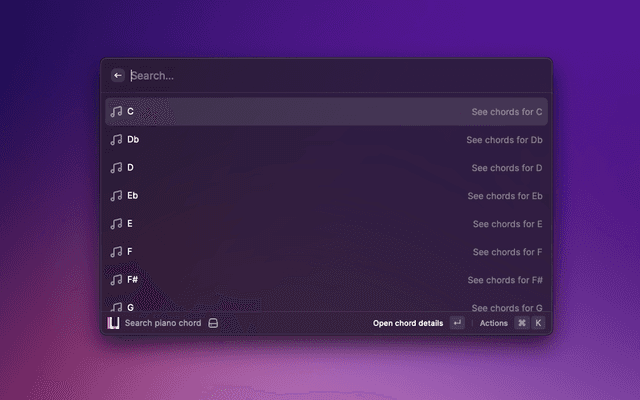This screenshot has height=400, width=640.
Task: Click the music note icon beside Db
Action: [116, 140]
